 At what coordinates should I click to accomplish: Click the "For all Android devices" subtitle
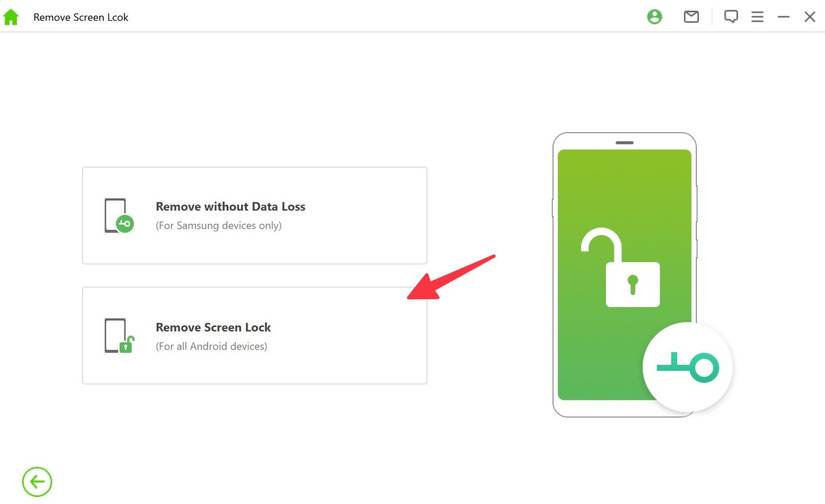pyautogui.click(x=212, y=346)
